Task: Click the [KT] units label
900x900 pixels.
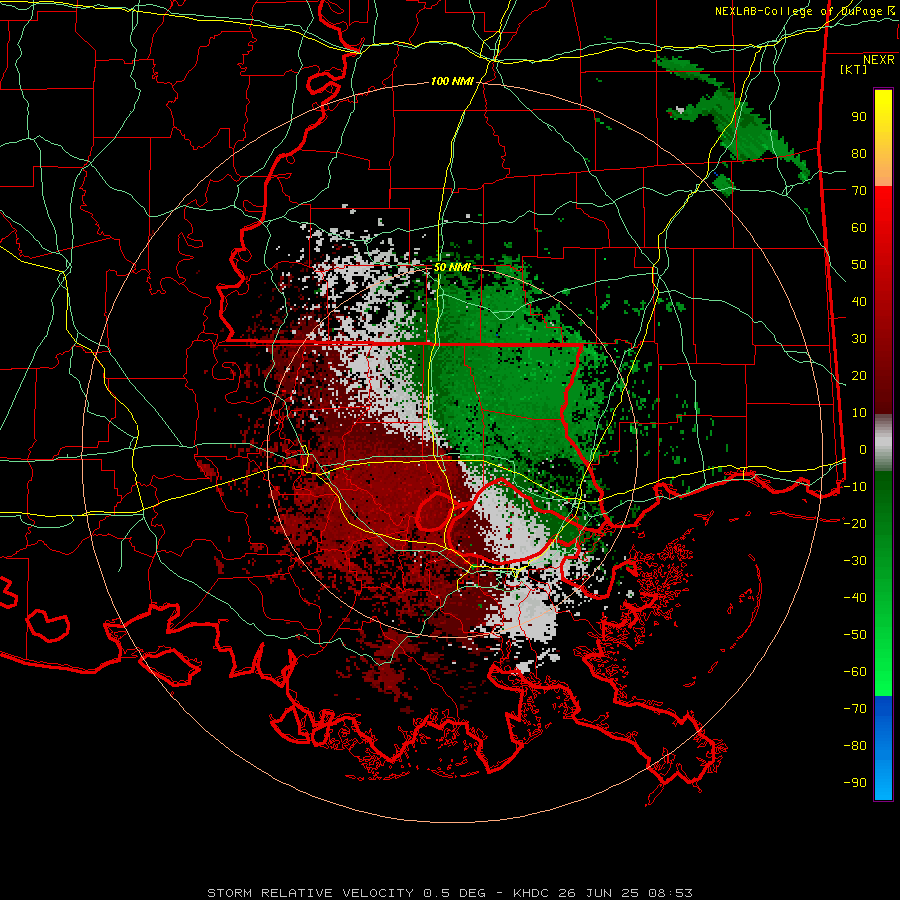Action: pos(853,69)
